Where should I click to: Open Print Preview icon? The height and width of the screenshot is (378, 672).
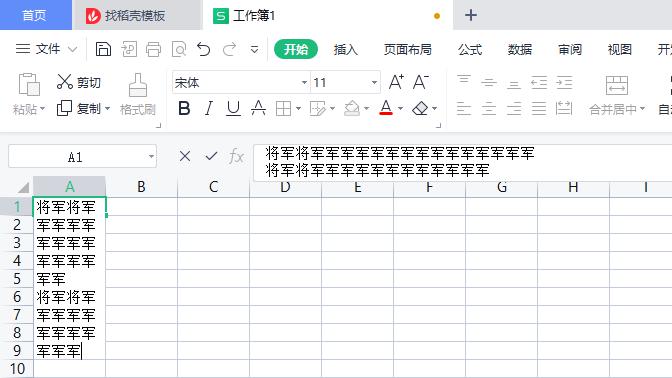(x=179, y=49)
